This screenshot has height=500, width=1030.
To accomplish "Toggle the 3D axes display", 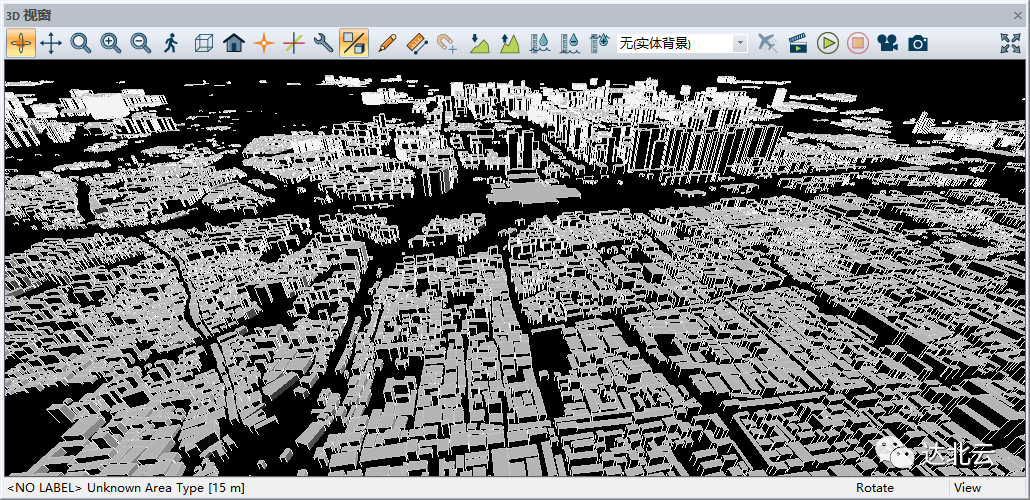I will pyautogui.click(x=294, y=43).
